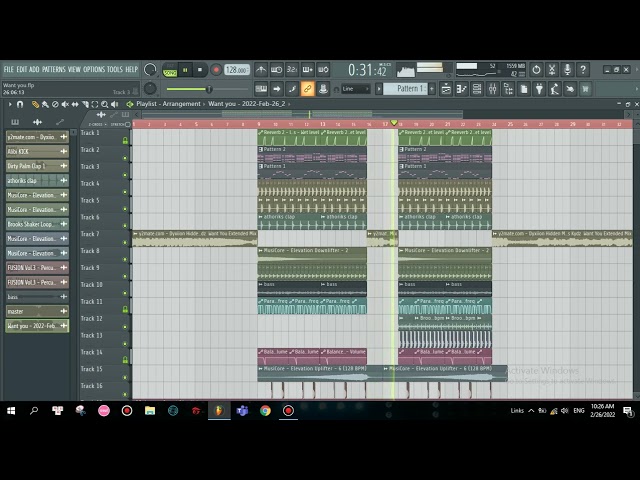640x480 pixels.
Task: Select the zoom tool in playlist
Action: click(105, 104)
